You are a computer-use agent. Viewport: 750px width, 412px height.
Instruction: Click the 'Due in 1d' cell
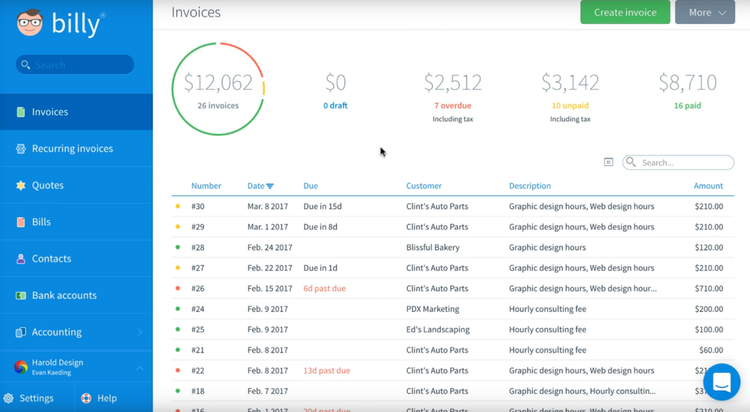320,268
